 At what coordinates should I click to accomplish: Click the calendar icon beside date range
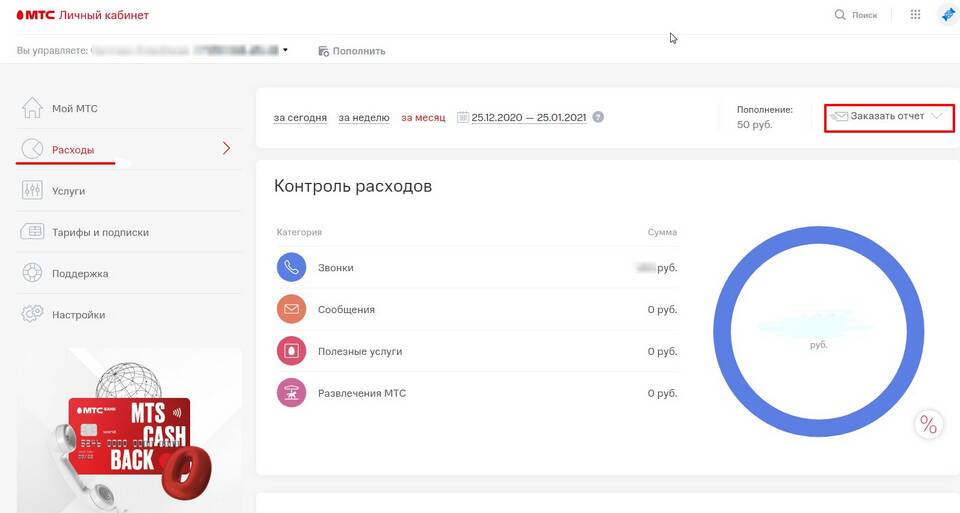[463, 117]
